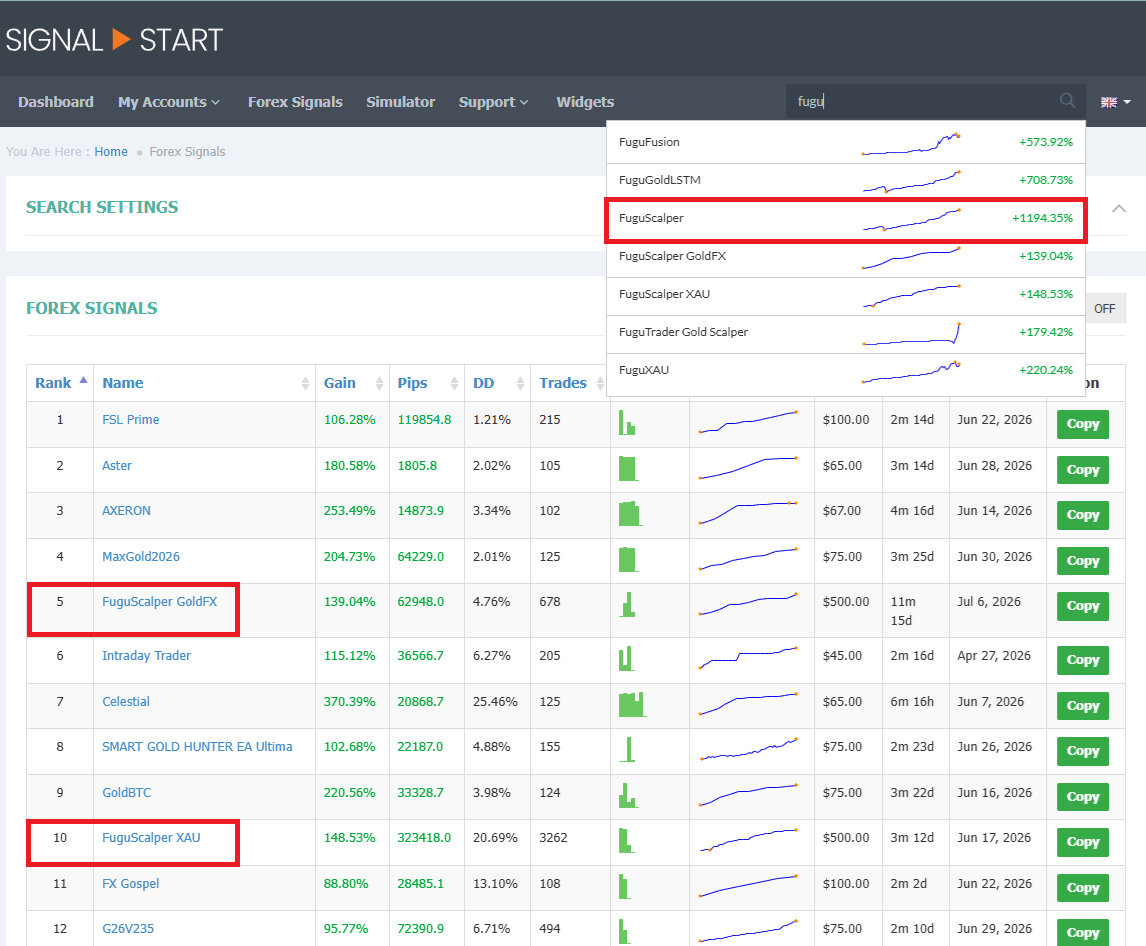Click Copy button for MaxGold2026
The height and width of the screenshot is (946, 1146).
pyautogui.click(x=1082, y=561)
